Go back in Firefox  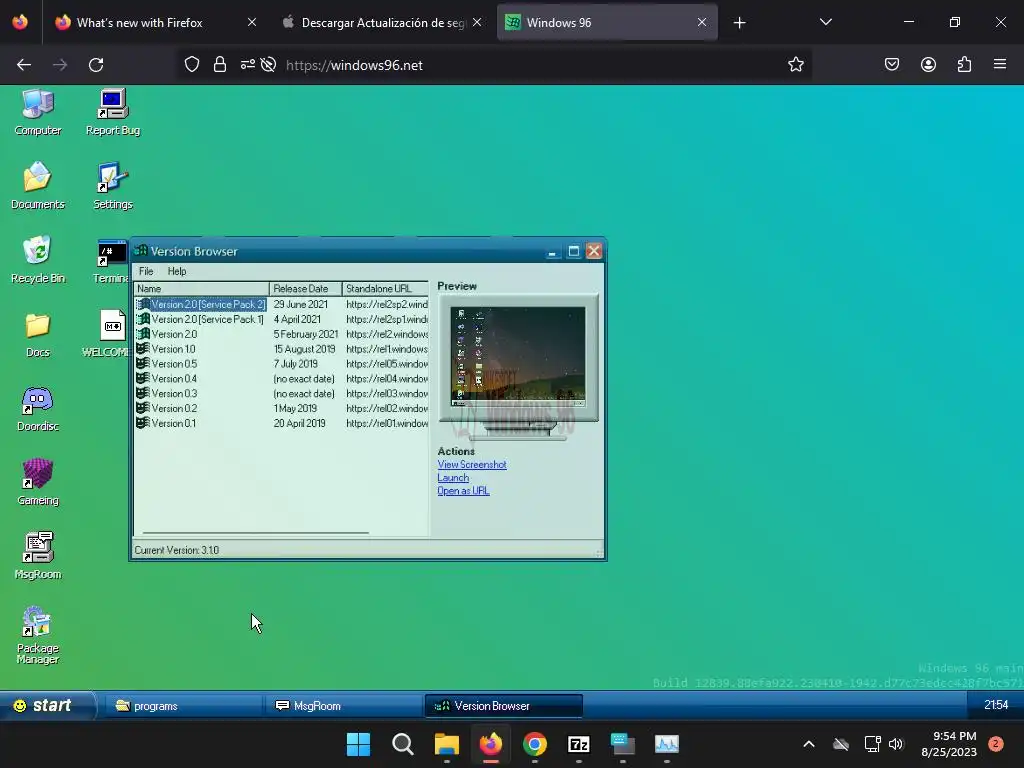[24, 65]
